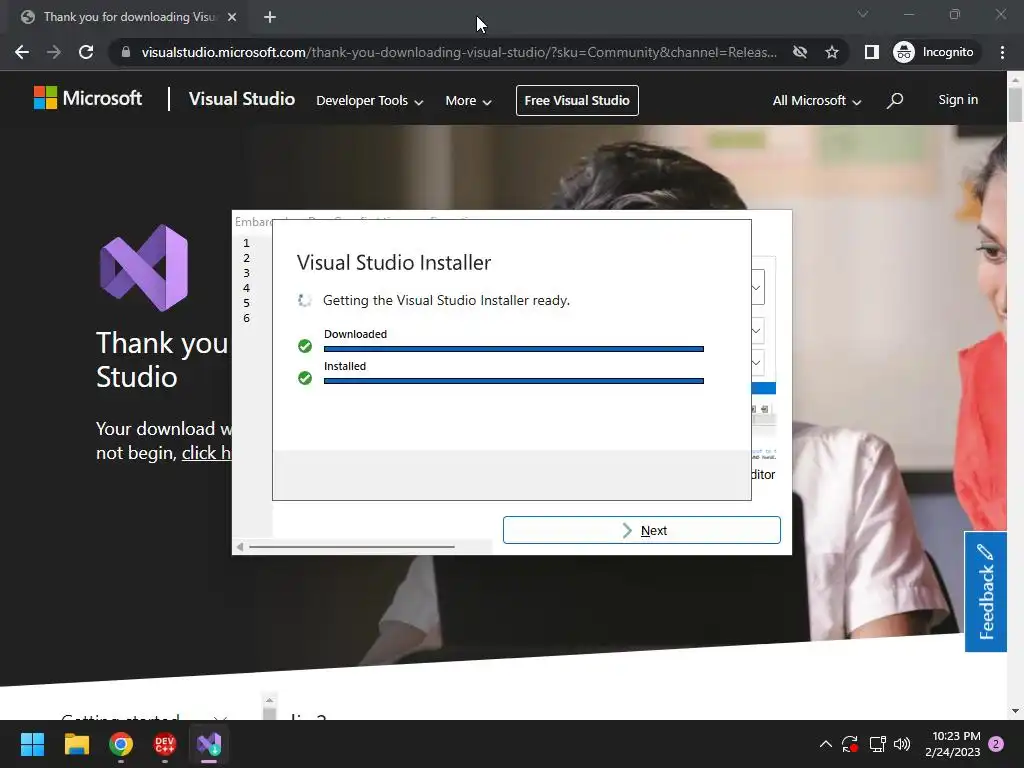The width and height of the screenshot is (1024, 768).
Task: Click the Installed progress bar
Action: tap(513, 381)
